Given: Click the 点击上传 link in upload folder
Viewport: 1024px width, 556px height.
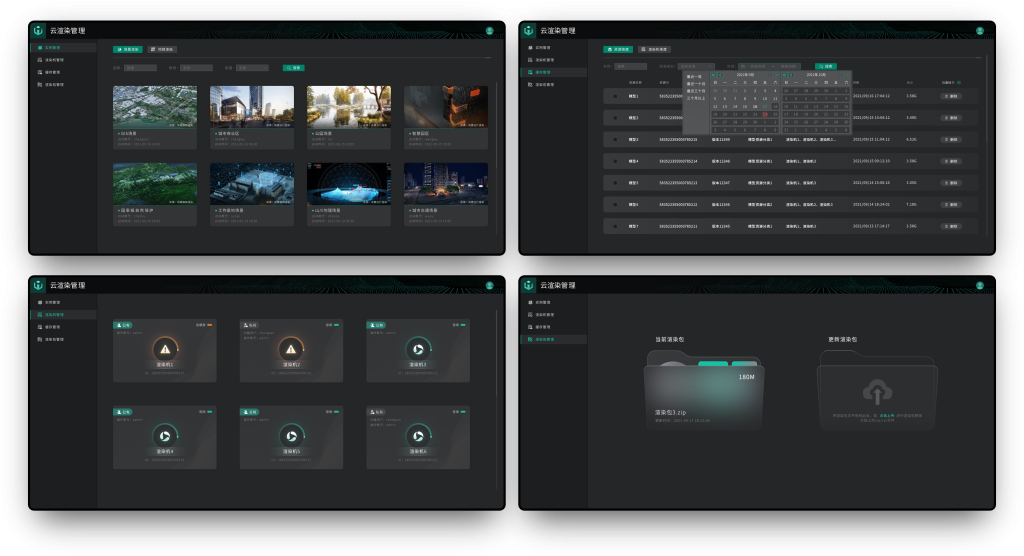Looking at the screenshot, I should tap(887, 413).
